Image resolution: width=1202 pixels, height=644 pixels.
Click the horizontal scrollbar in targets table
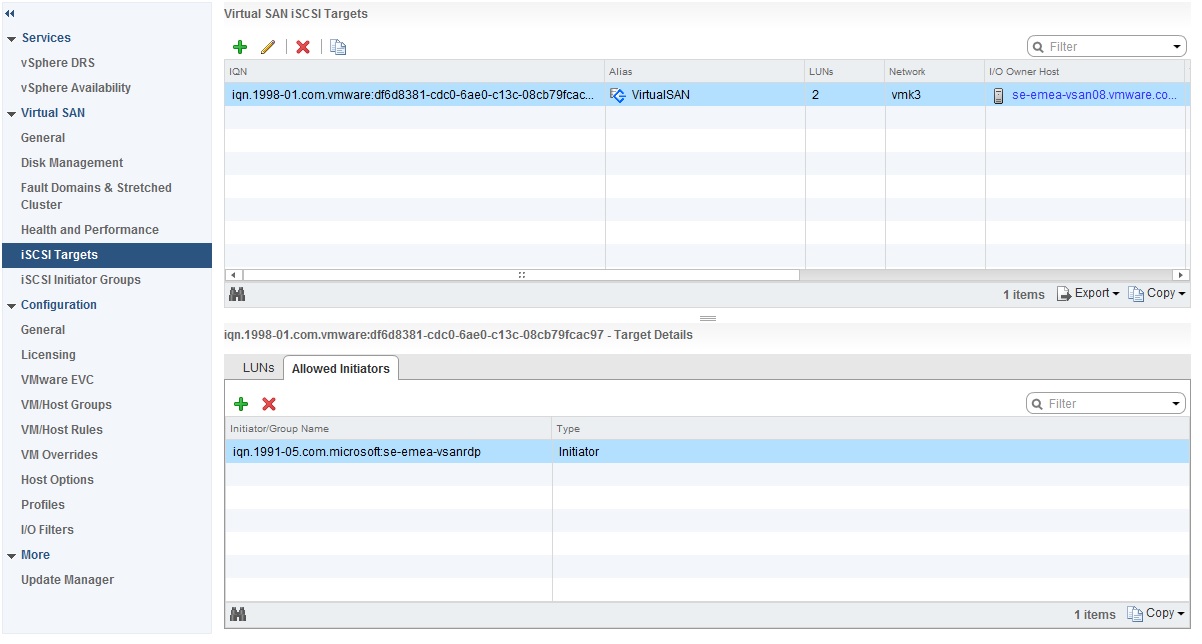pyautogui.click(x=520, y=275)
